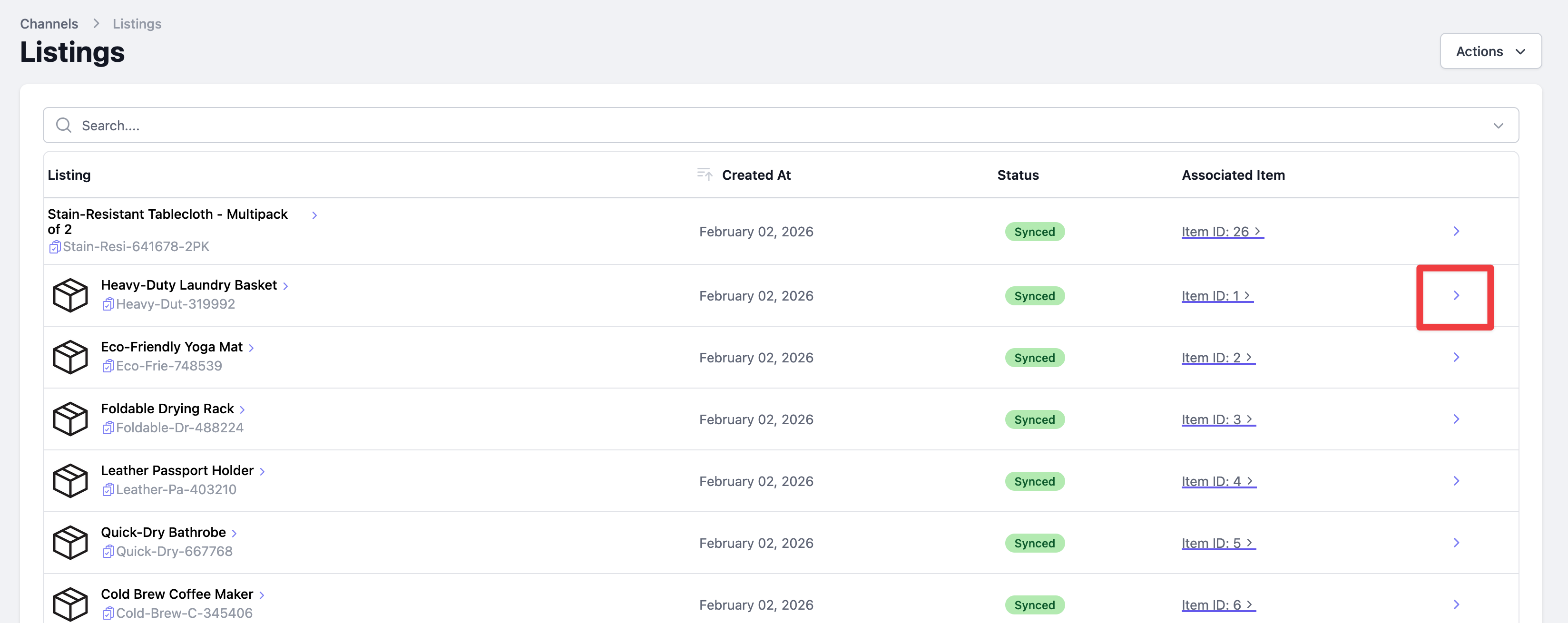This screenshot has width=1568, height=623.
Task: Open the Eco-Friendly Yoga Mat listing title
Action: (x=172, y=347)
